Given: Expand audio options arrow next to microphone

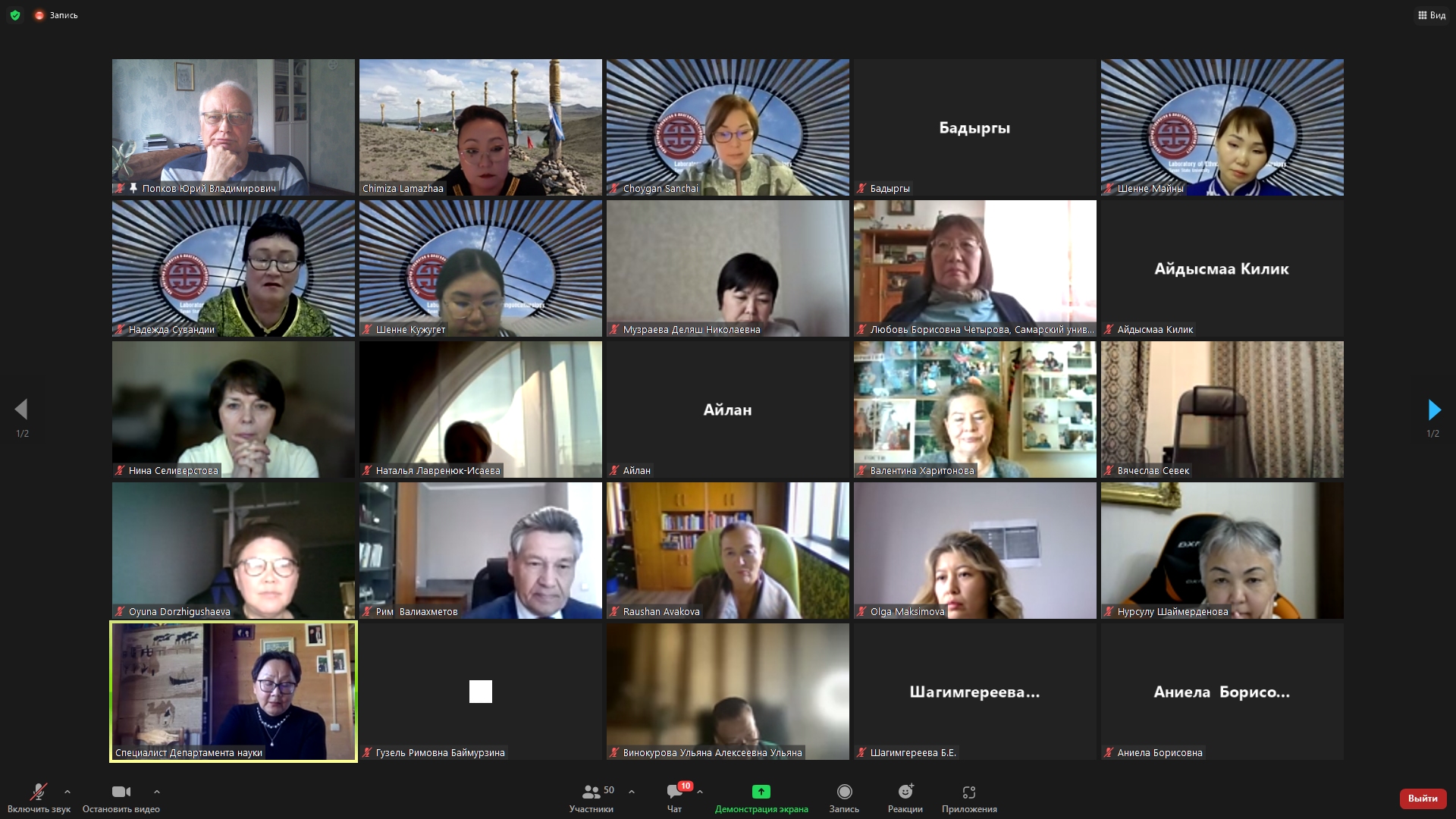Looking at the screenshot, I should coord(67,792).
